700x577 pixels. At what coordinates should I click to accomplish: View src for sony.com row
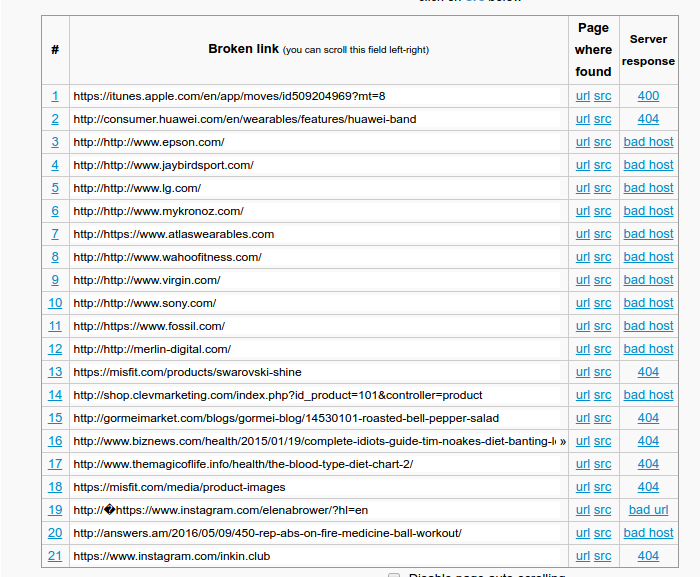click(602, 303)
